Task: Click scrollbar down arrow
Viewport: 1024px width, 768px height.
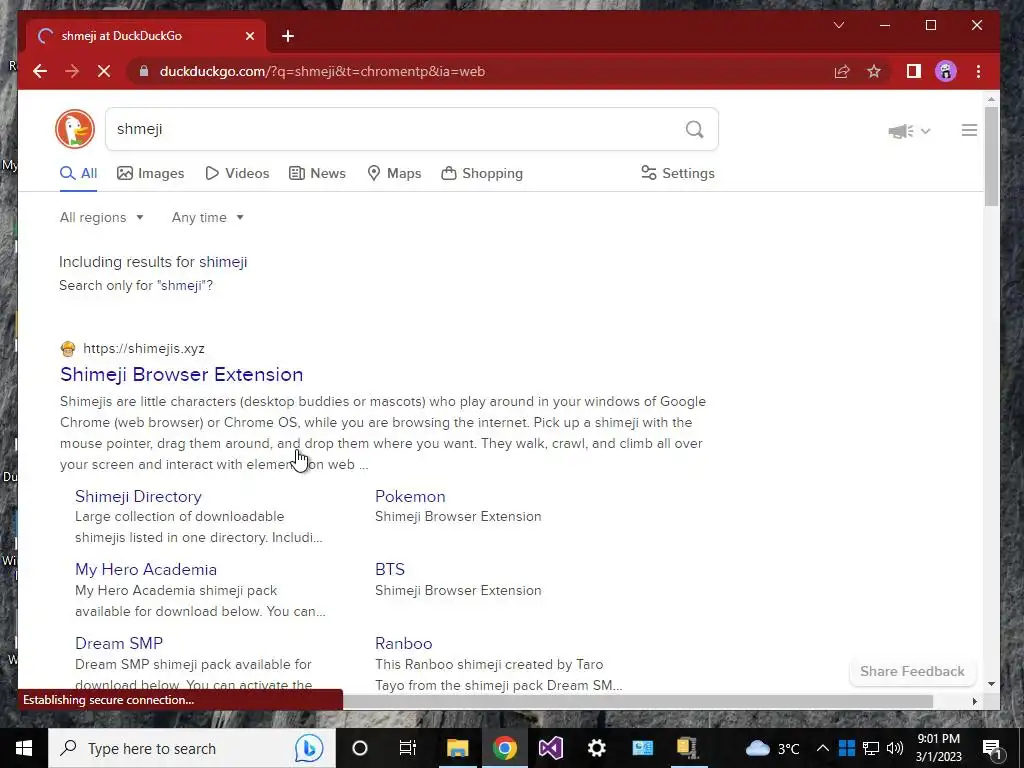Action: coord(991,684)
